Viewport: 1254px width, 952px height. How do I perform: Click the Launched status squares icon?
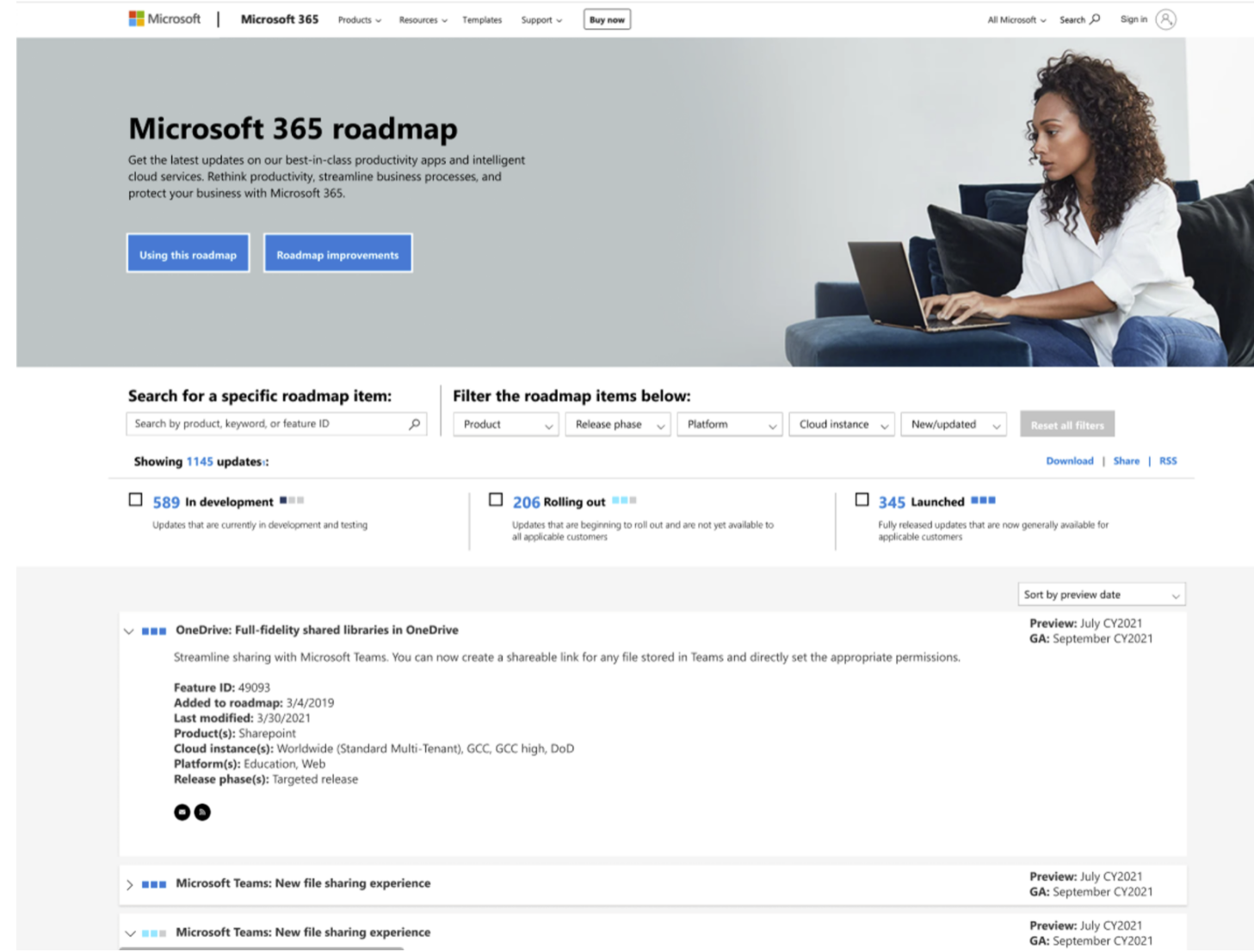[983, 500]
